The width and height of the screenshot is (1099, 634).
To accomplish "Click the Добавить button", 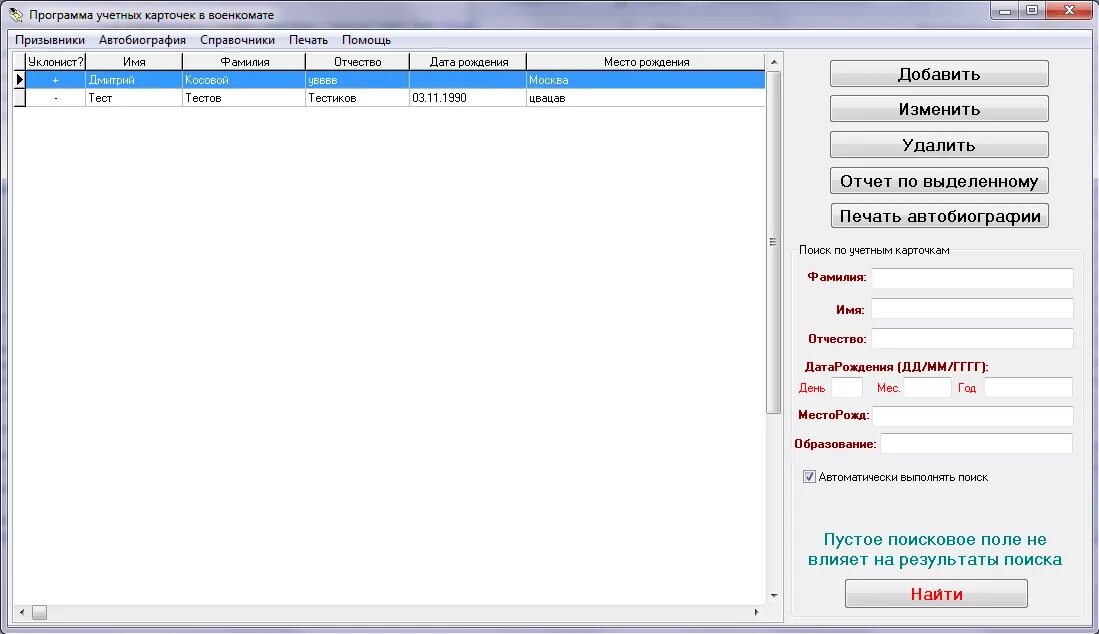I will pyautogui.click(x=939, y=74).
